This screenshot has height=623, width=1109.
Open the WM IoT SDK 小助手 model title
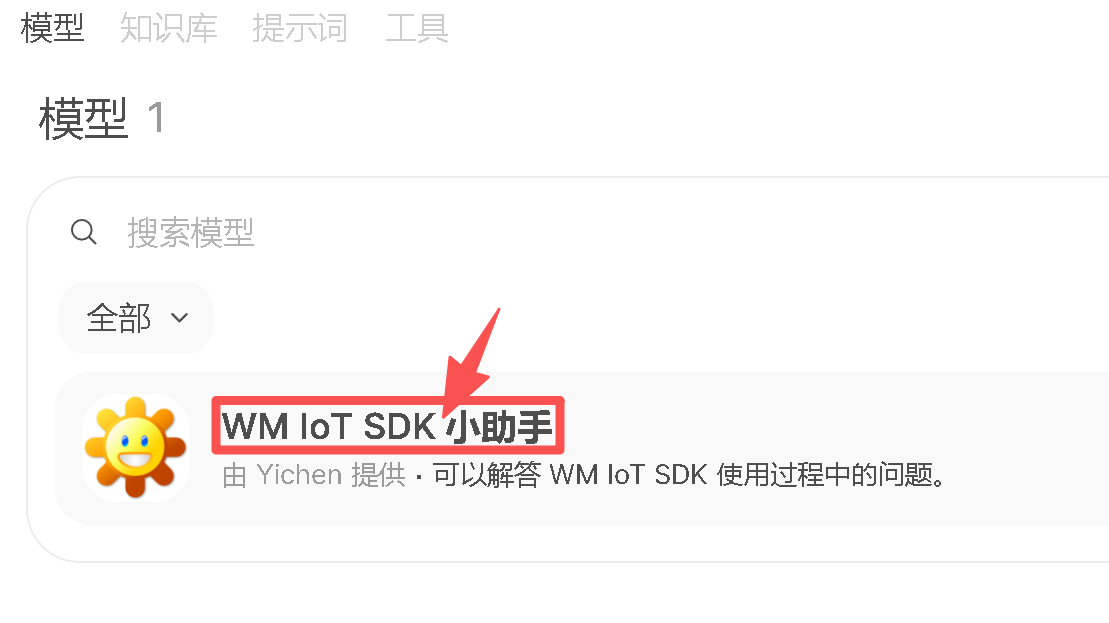tap(388, 426)
